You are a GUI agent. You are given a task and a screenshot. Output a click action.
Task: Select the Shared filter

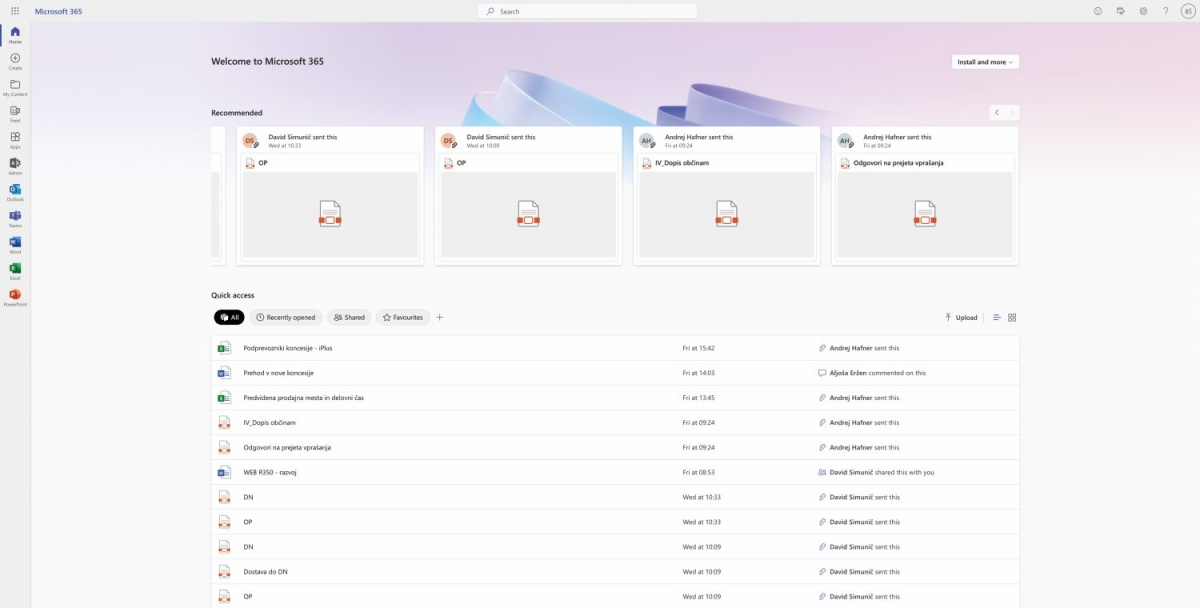tap(349, 317)
